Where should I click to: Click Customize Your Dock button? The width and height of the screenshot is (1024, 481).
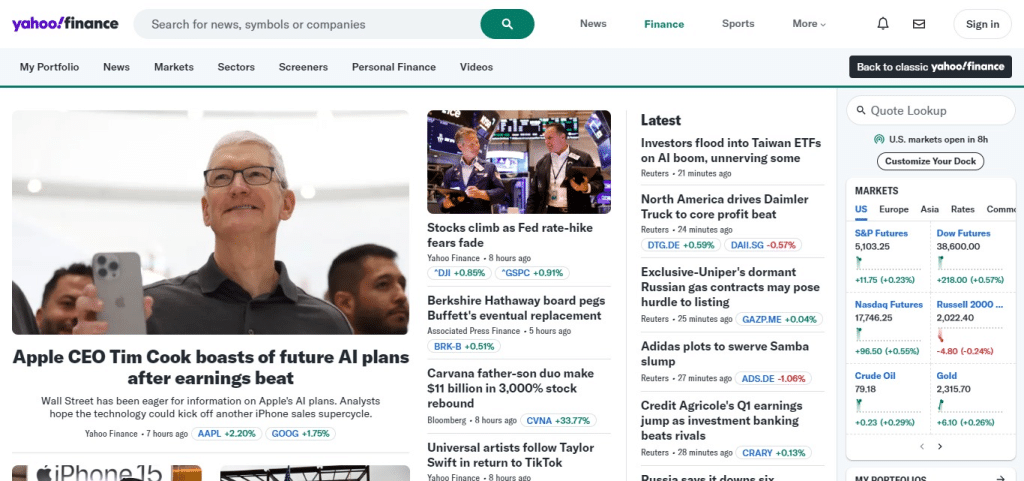(930, 161)
